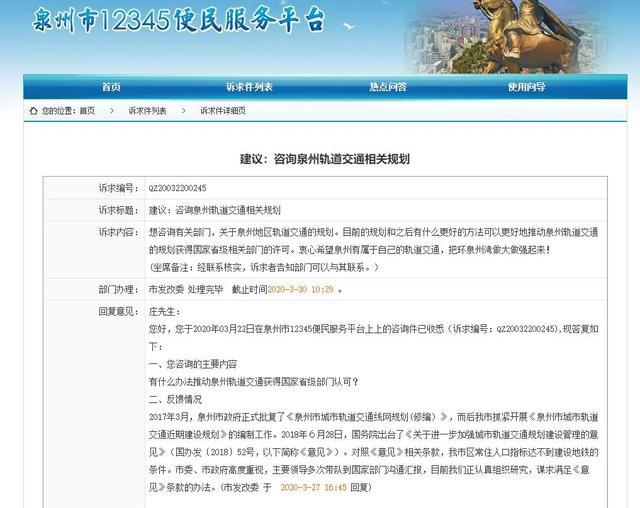The width and height of the screenshot is (640, 508).
Task: Go to 诉求件列表 in the breadcrumb
Action: 147,111
